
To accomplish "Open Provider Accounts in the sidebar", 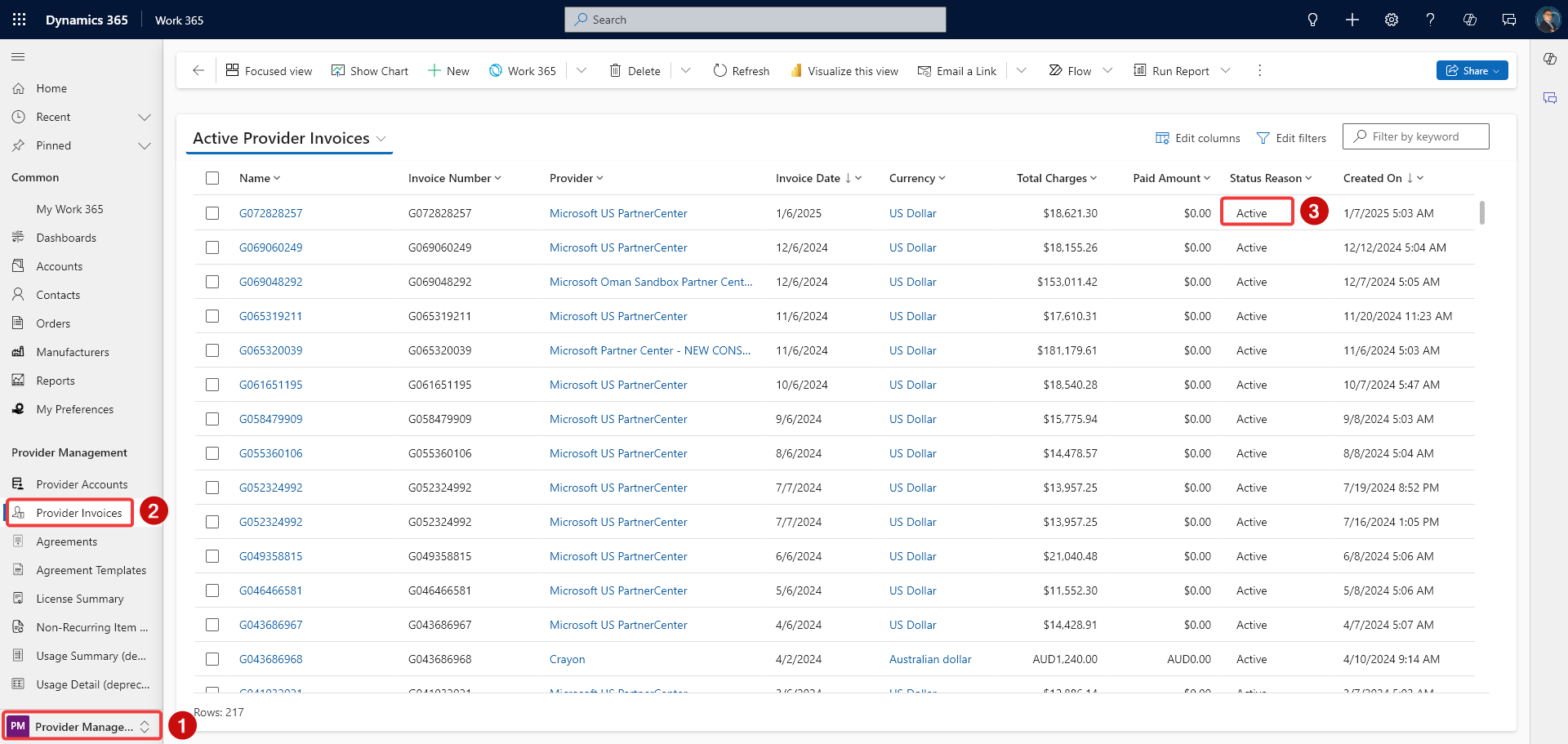I will tap(82, 484).
